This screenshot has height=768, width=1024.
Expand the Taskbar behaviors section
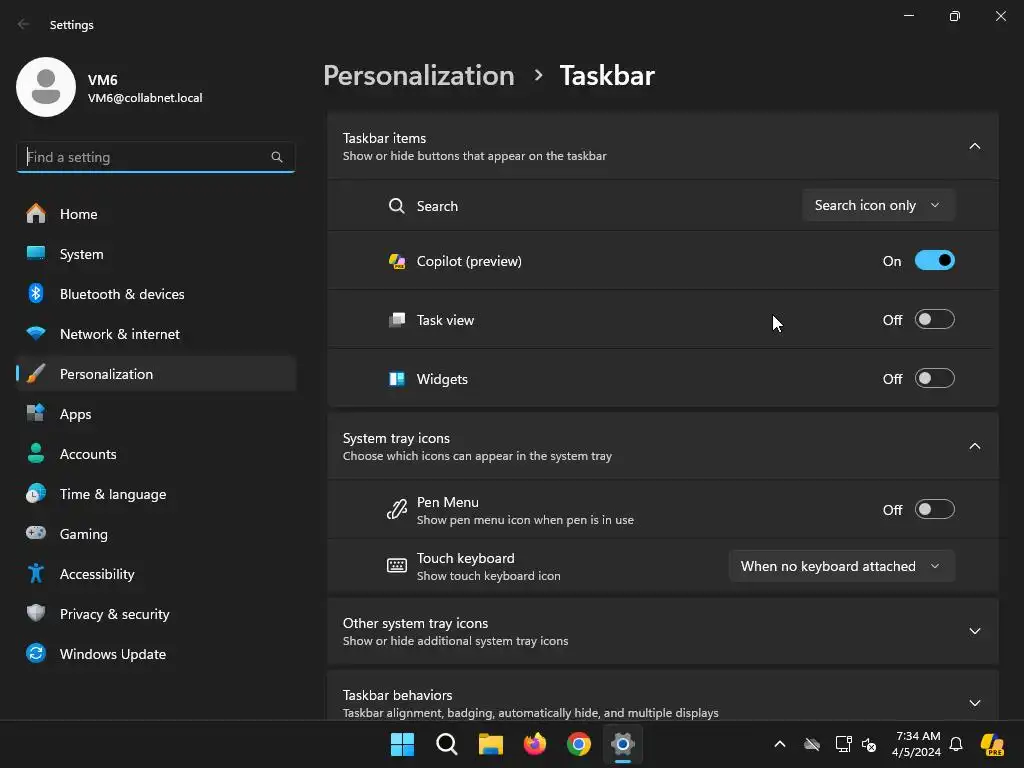[974, 703]
